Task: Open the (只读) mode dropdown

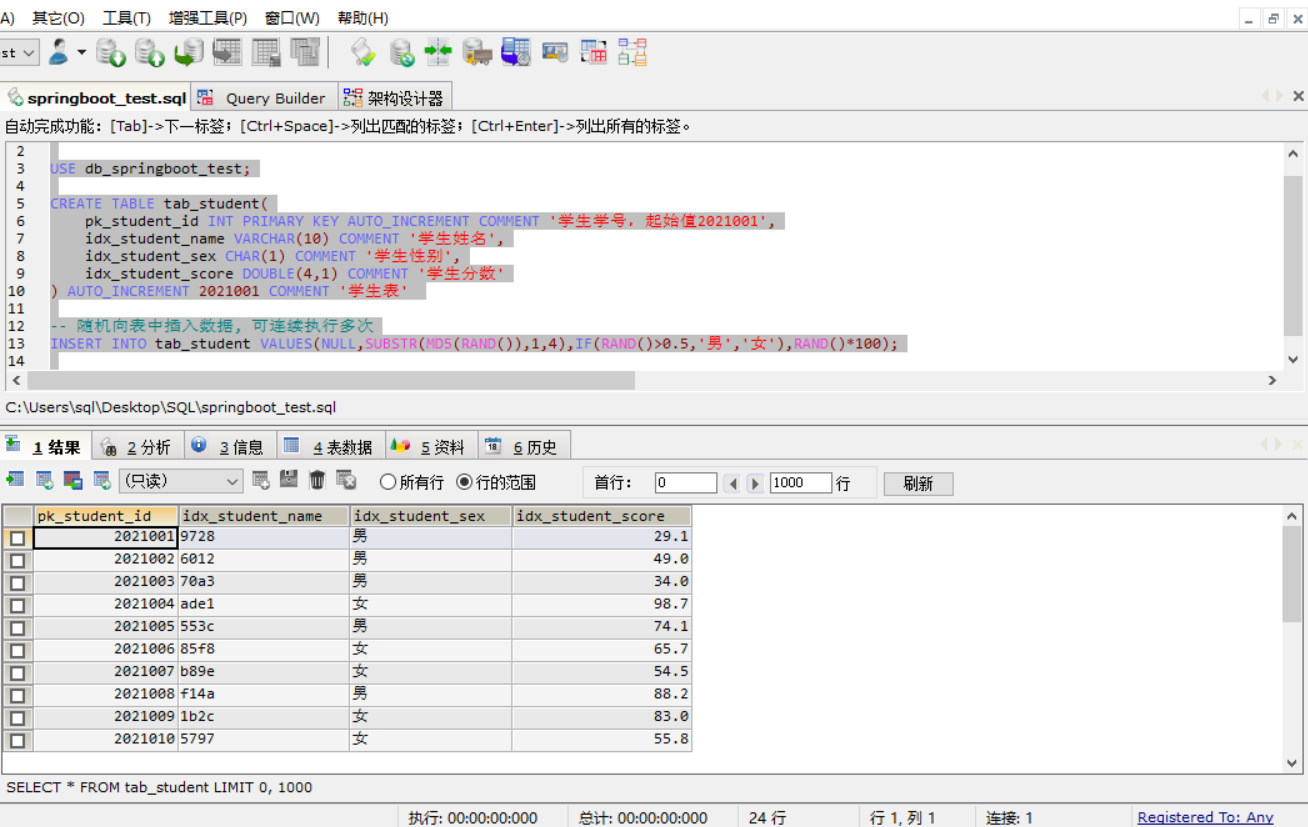Action: (181, 481)
